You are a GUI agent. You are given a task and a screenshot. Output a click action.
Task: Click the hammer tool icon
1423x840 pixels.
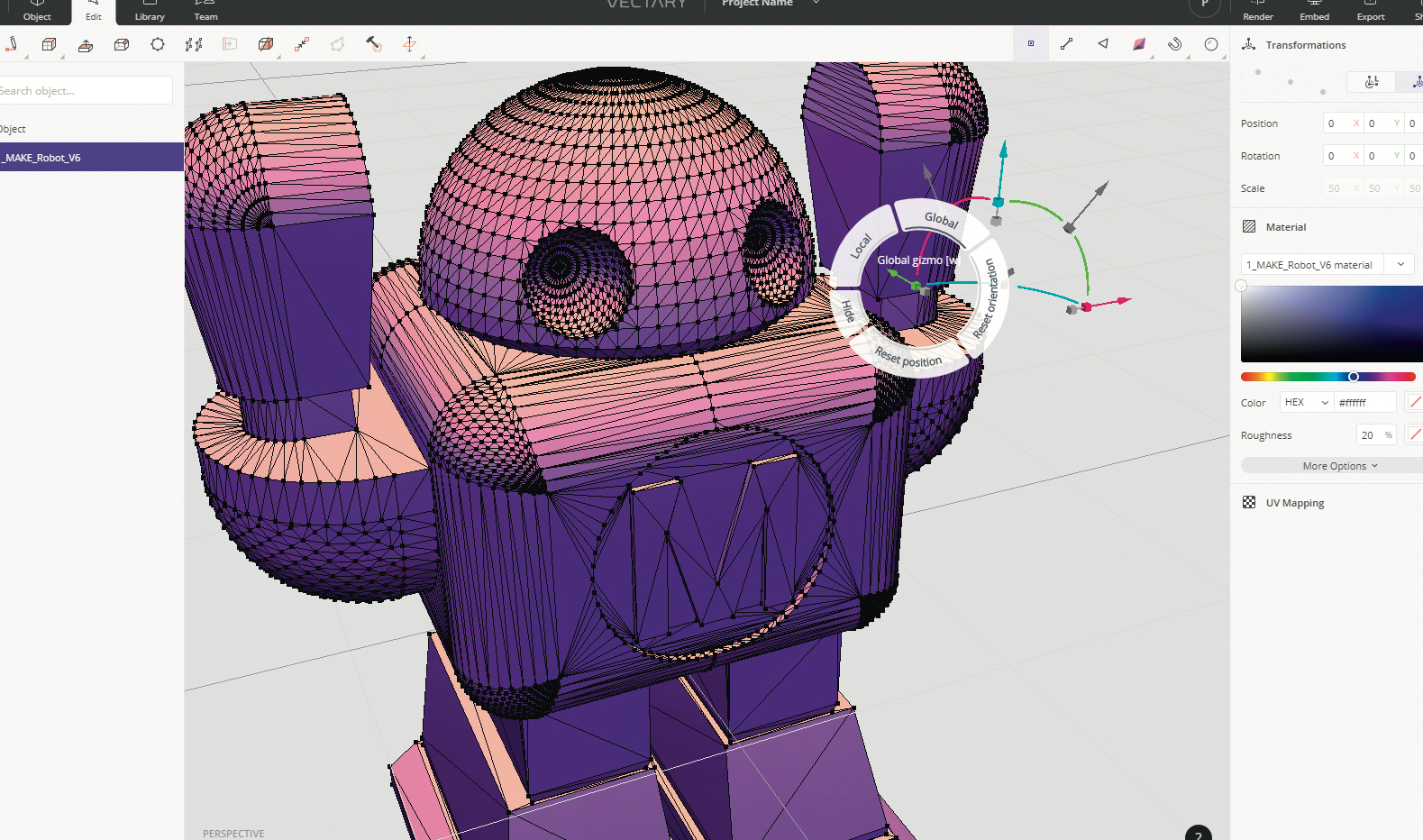[x=373, y=44]
